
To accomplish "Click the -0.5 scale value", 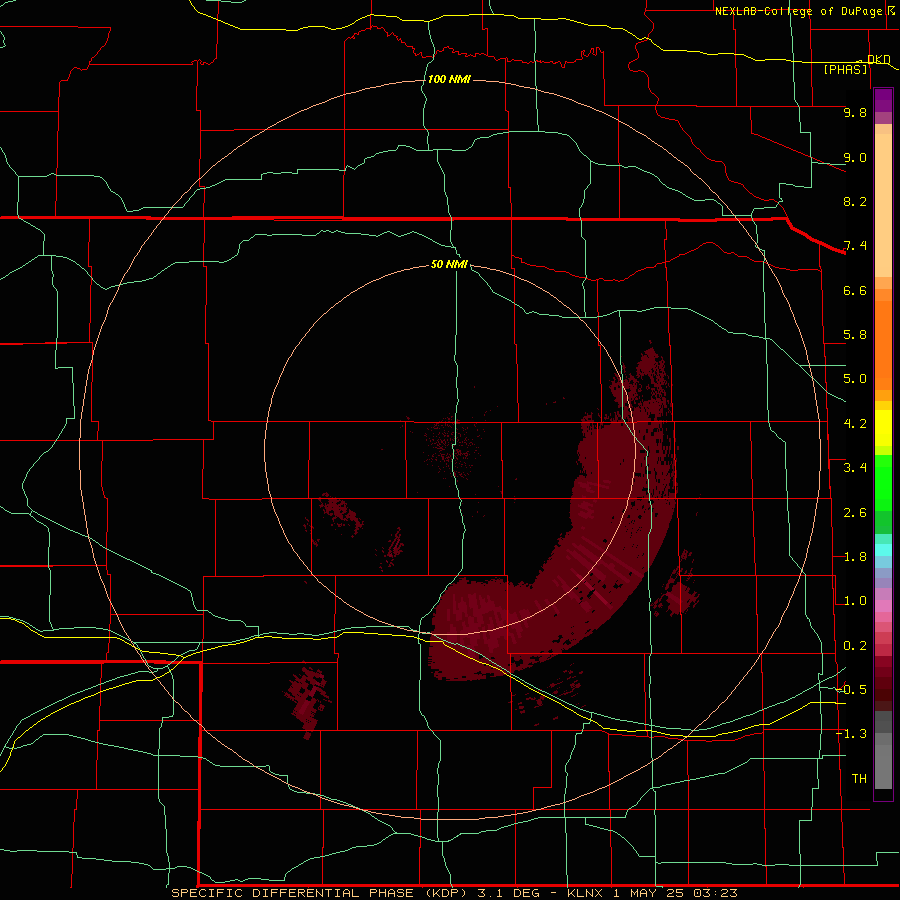I will [x=852, y=690].
